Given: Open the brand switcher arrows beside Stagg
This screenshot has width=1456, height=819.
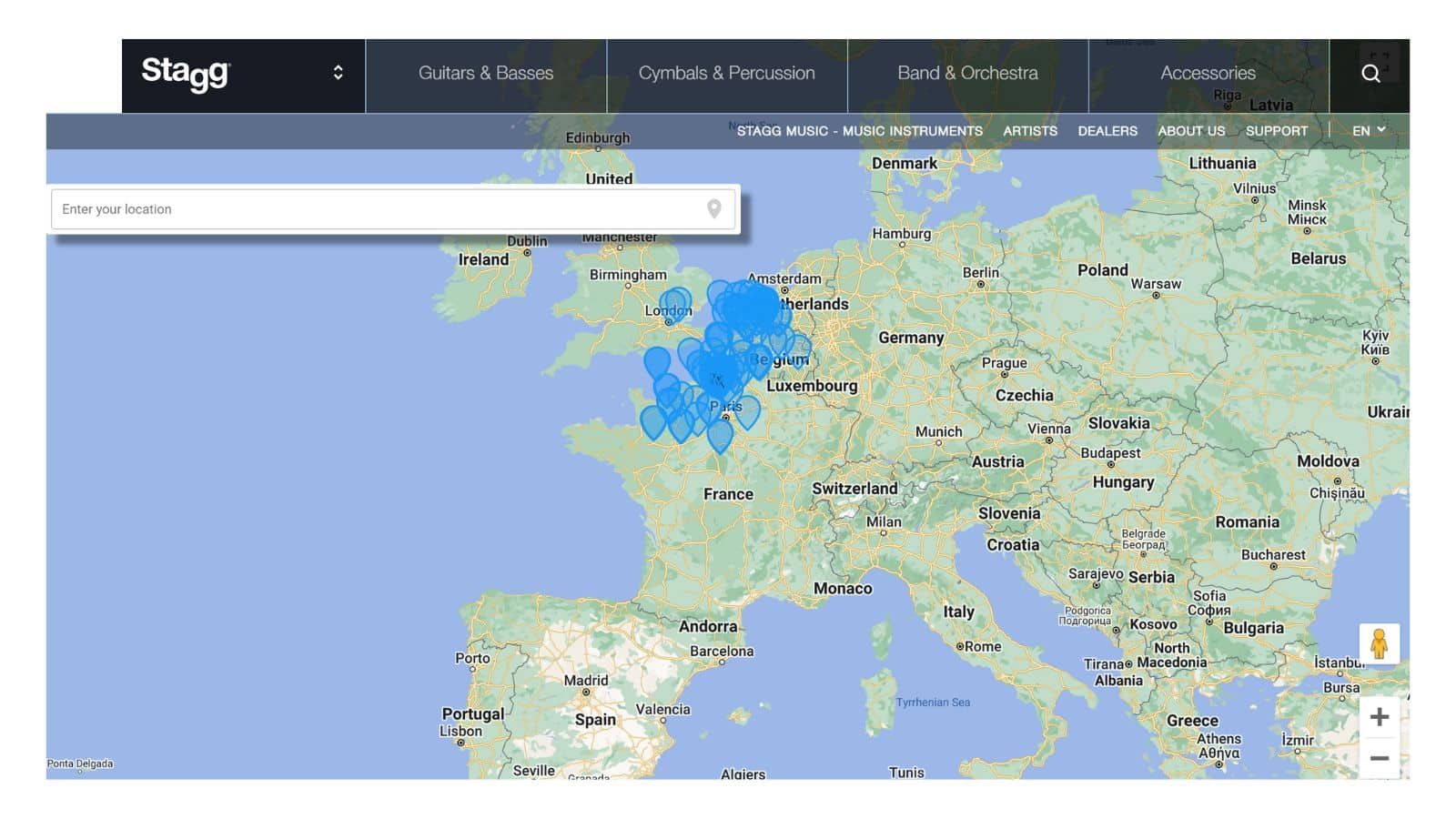Looking at the screenshot, I should tap(338, 73).
